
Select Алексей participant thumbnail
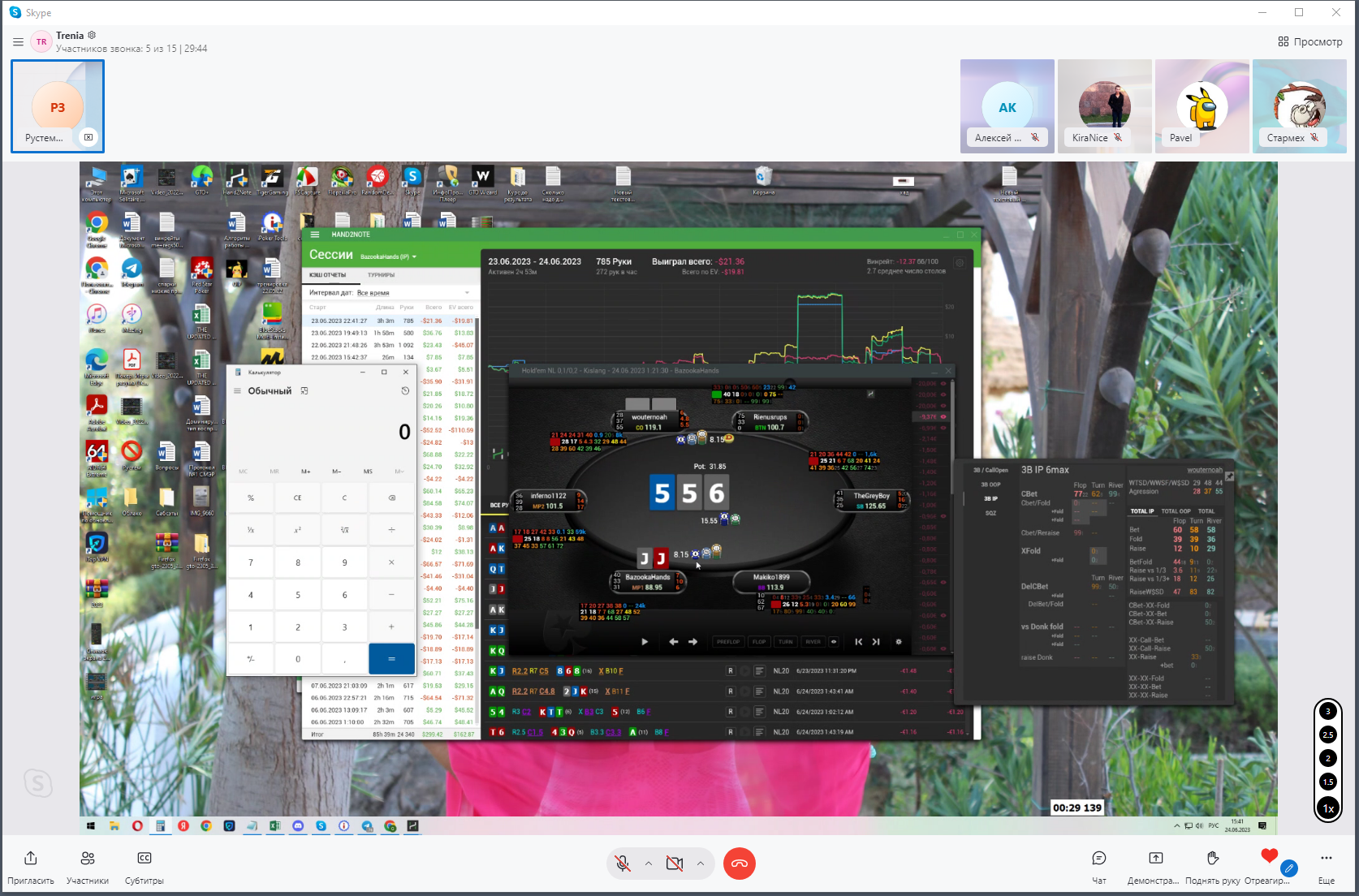1007,106
